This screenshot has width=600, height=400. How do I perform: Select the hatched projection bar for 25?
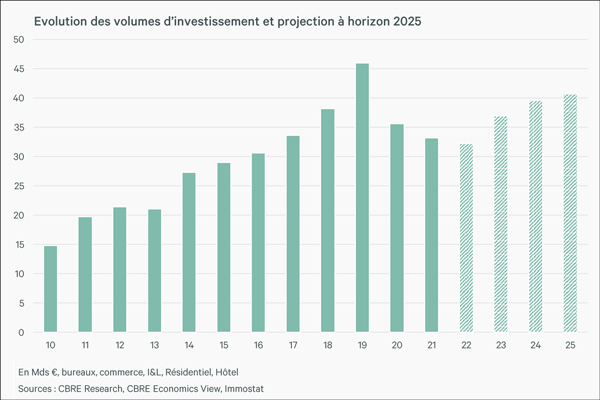pos(570,213)
